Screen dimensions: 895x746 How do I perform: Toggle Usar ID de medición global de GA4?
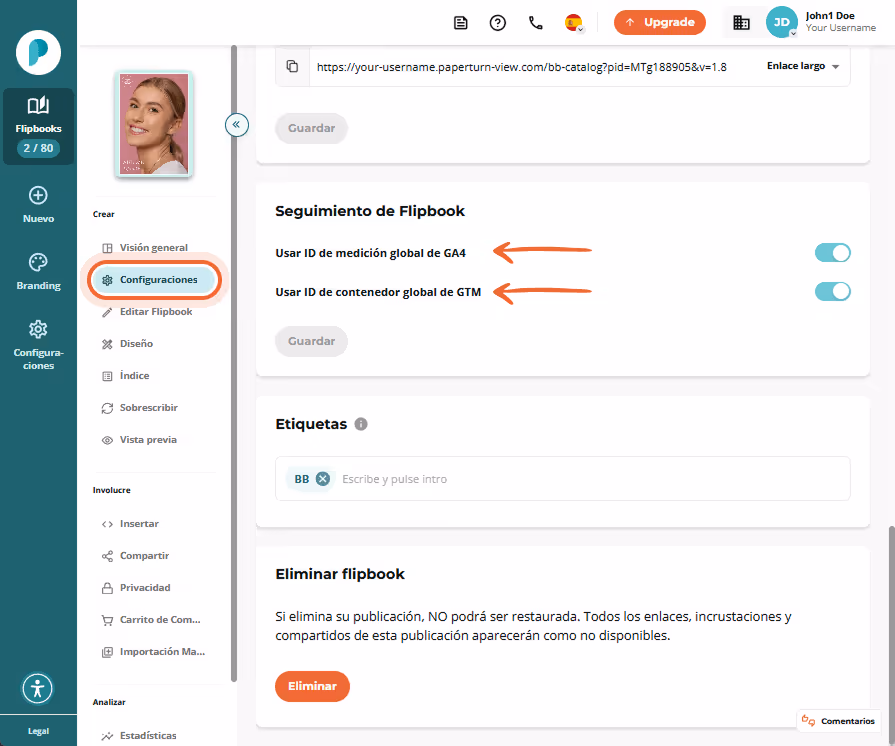pyautogui.click(x=832, y=252)
